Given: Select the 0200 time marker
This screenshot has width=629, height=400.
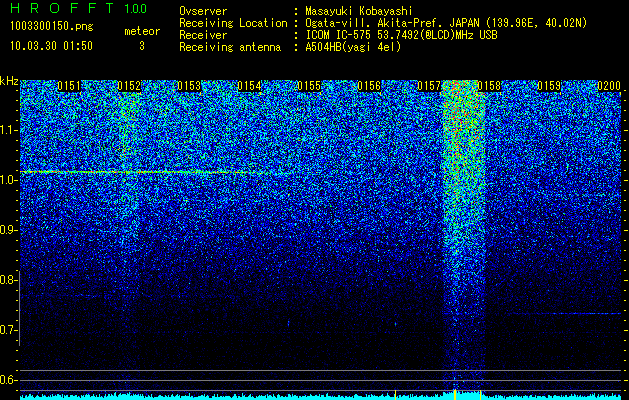Looking at the screenshot, I should coord(609,86).
